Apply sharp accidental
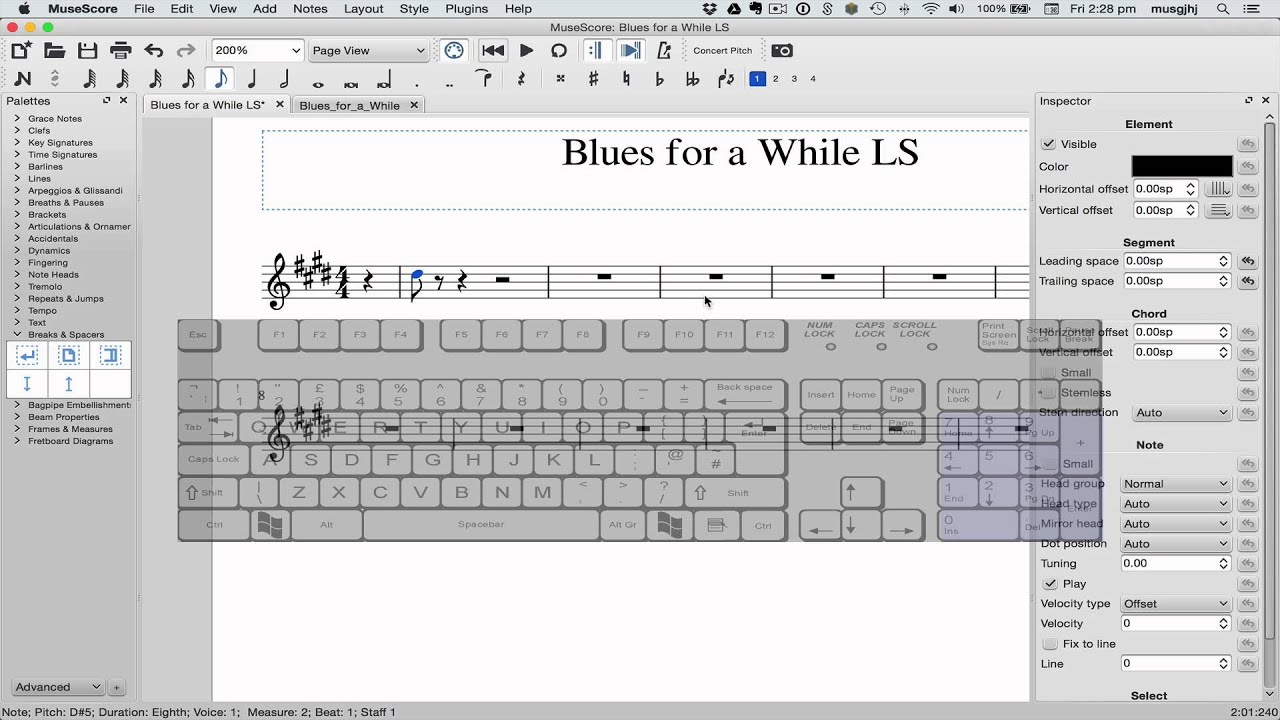 [593, 79]
